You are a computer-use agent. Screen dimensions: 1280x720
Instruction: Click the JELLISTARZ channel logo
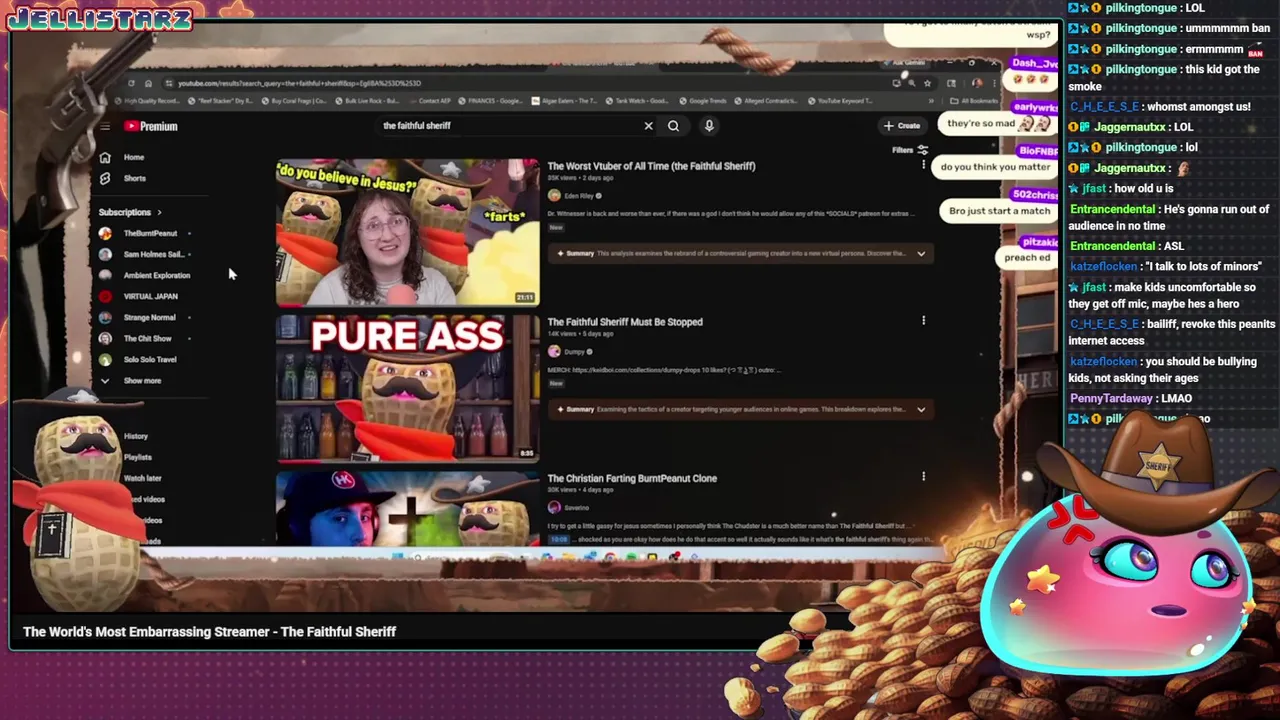pos(99,20)
